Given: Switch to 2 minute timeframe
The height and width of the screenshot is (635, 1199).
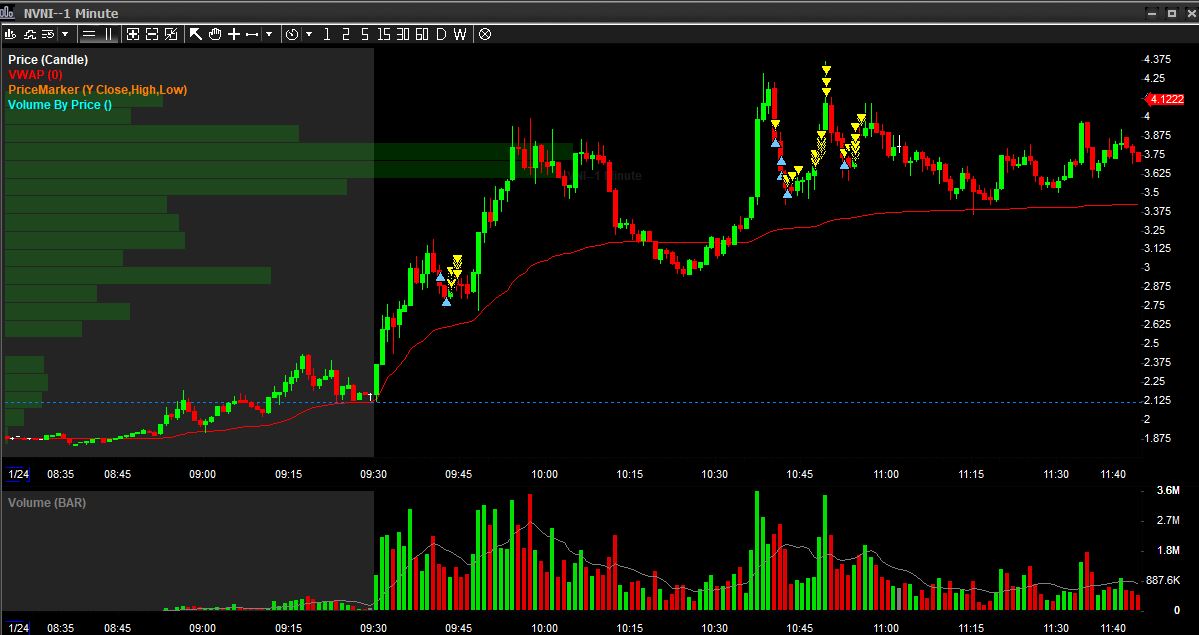Looking at the screenshot, I should click(346, 34).
